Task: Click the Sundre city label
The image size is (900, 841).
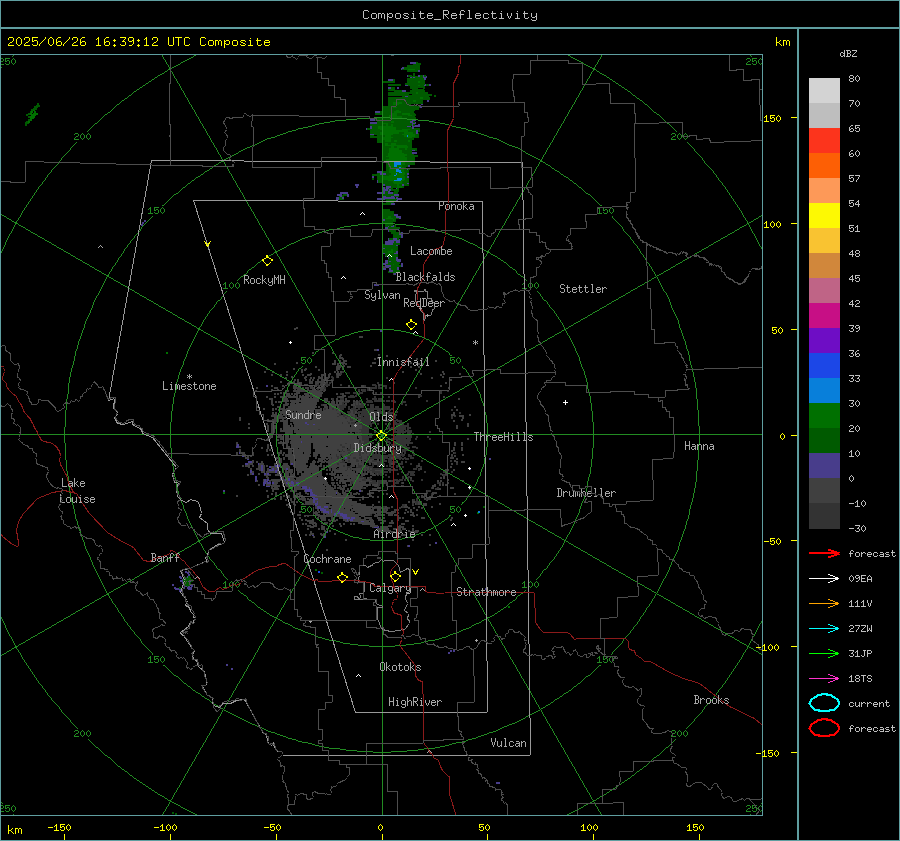Action: pos(303,414)
